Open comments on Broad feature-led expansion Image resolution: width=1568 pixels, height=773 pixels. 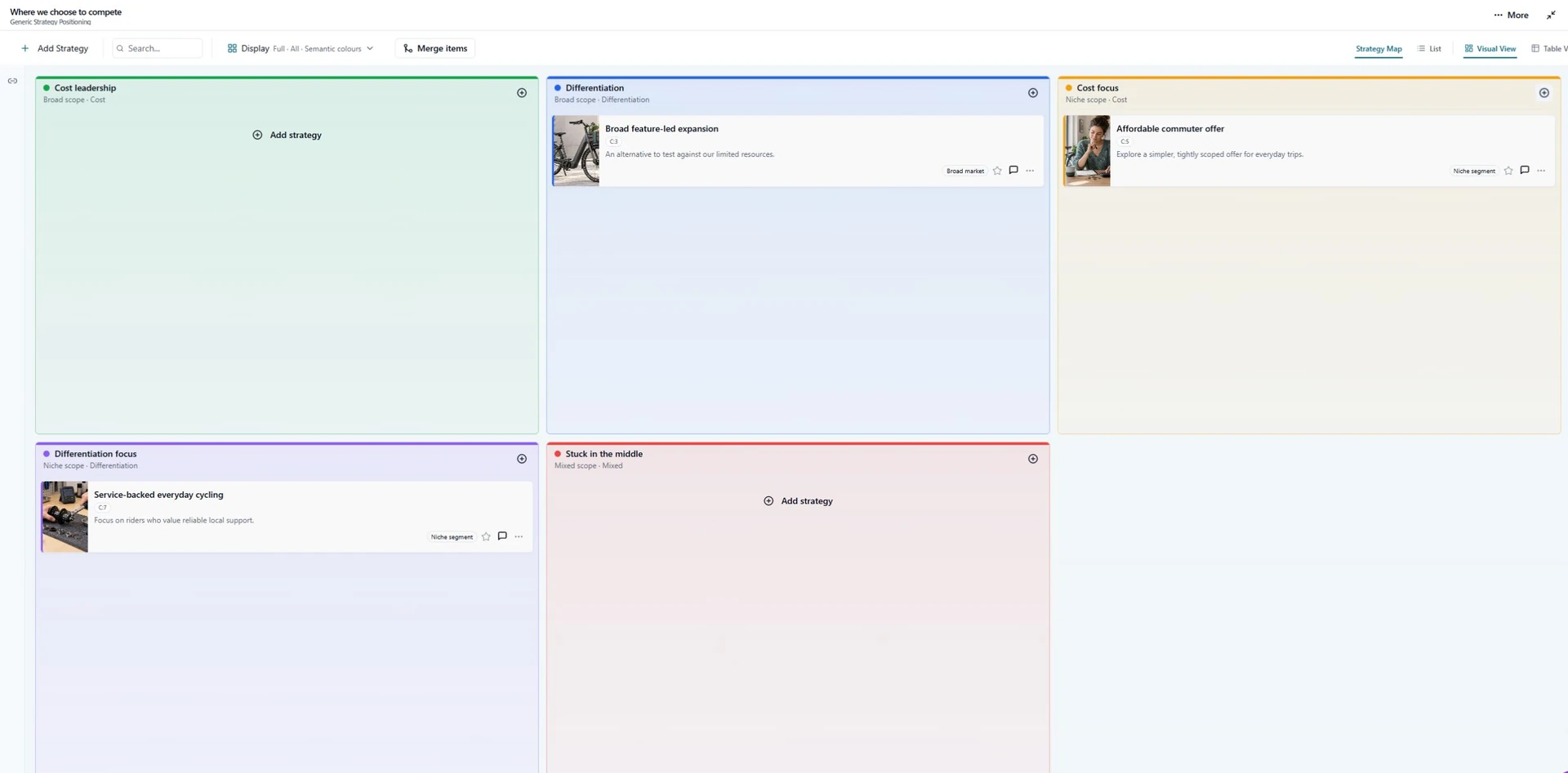tap(1013, 171)
